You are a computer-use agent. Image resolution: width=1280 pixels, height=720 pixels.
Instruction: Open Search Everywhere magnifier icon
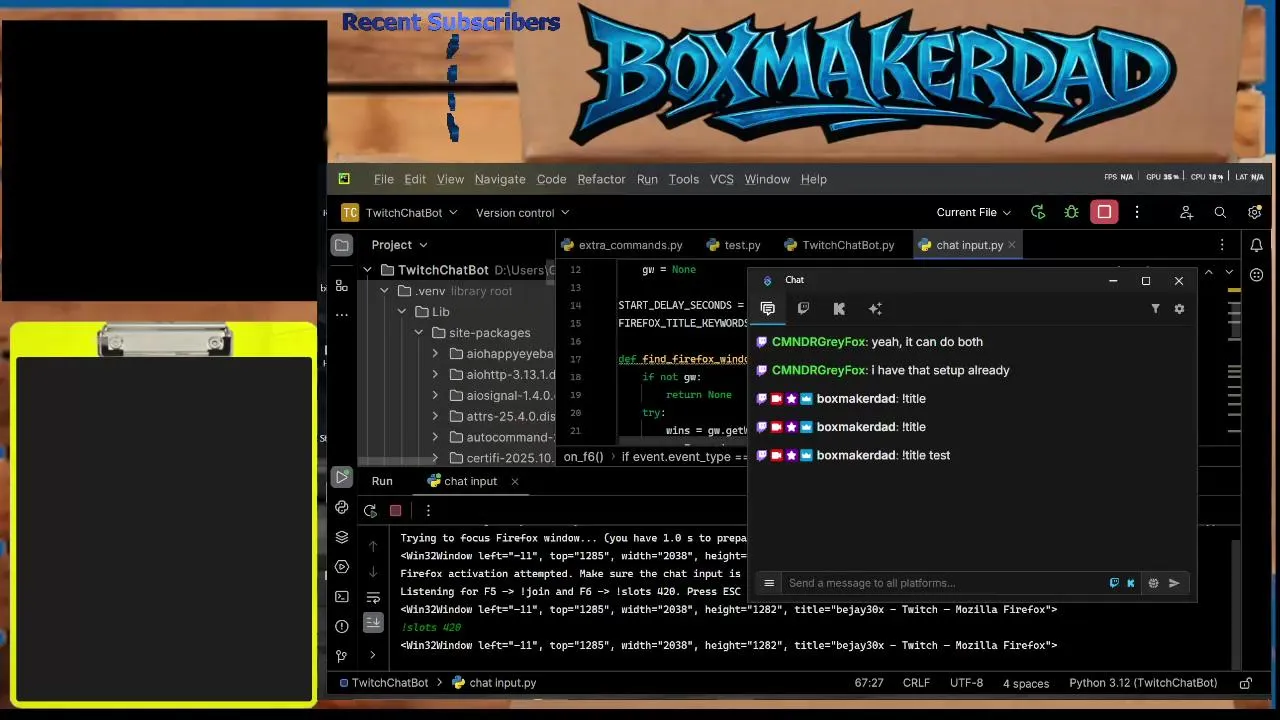click(x=1220, y=212)
